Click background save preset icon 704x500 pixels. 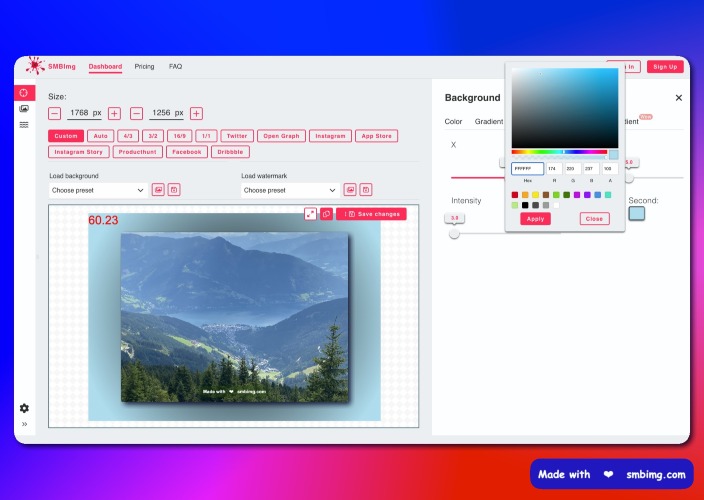pyautogui.click(x=174, y=190)
